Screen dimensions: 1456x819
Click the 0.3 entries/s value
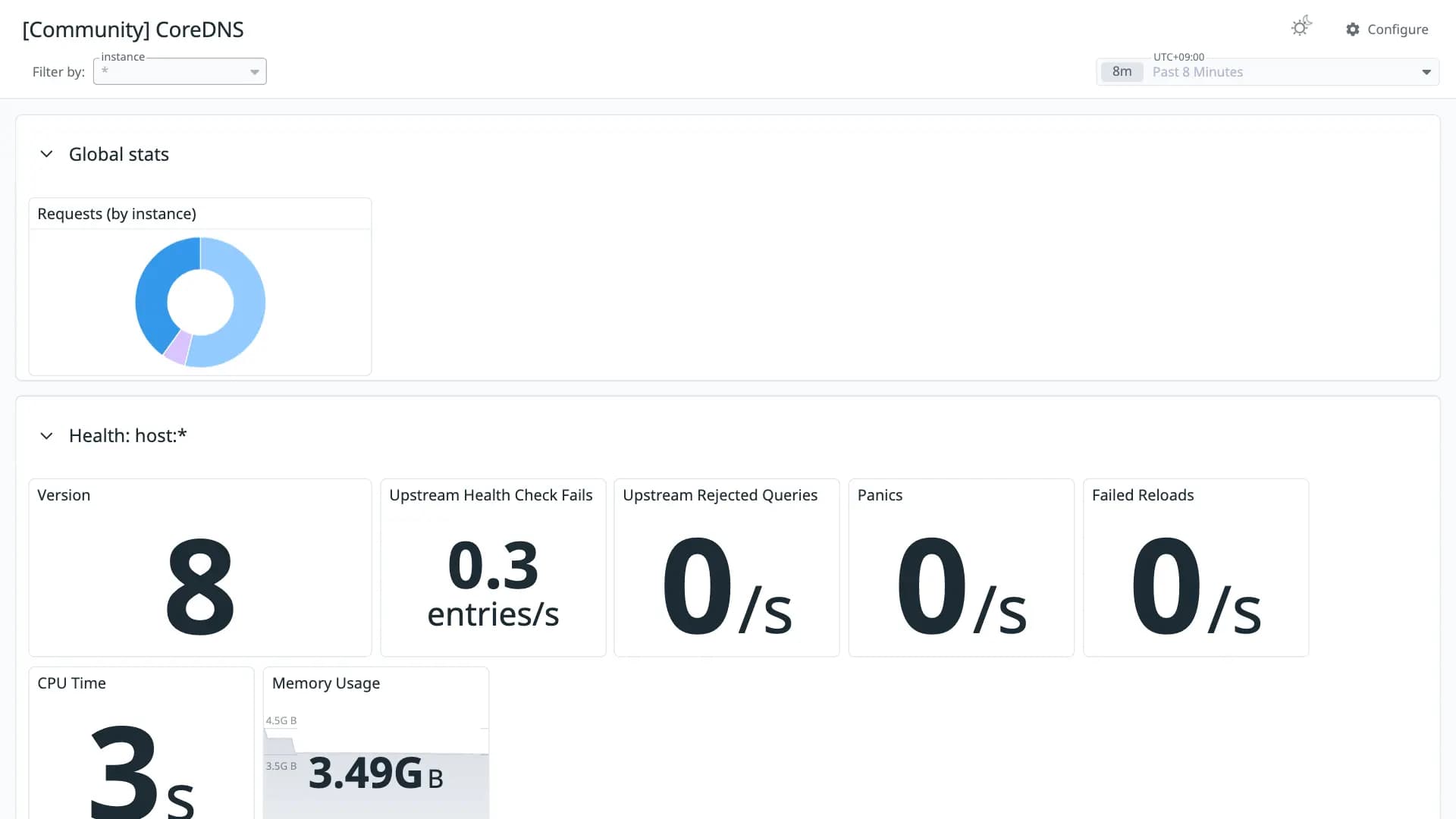tap(493, 584)
